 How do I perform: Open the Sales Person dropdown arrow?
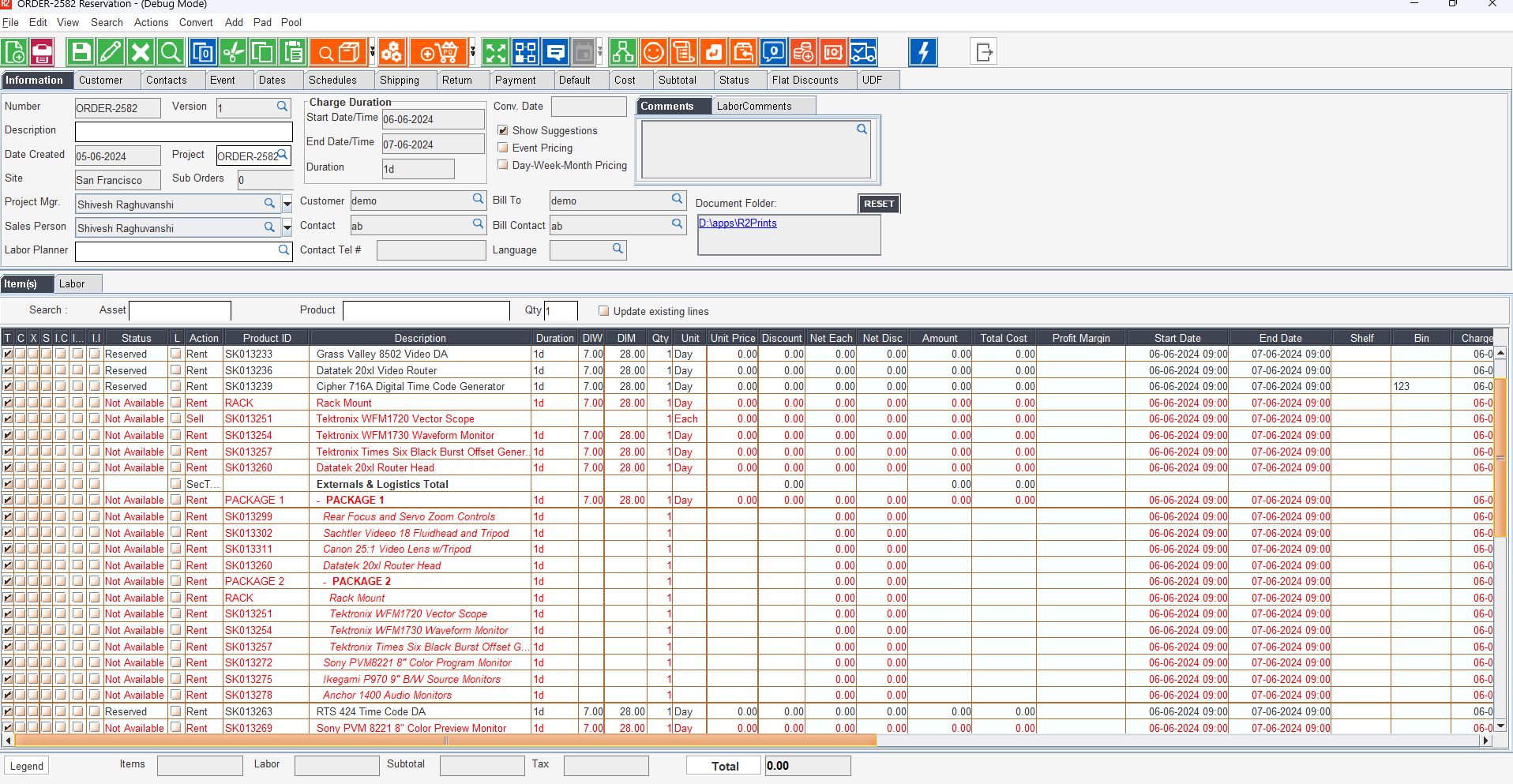[x=287, y=228]
